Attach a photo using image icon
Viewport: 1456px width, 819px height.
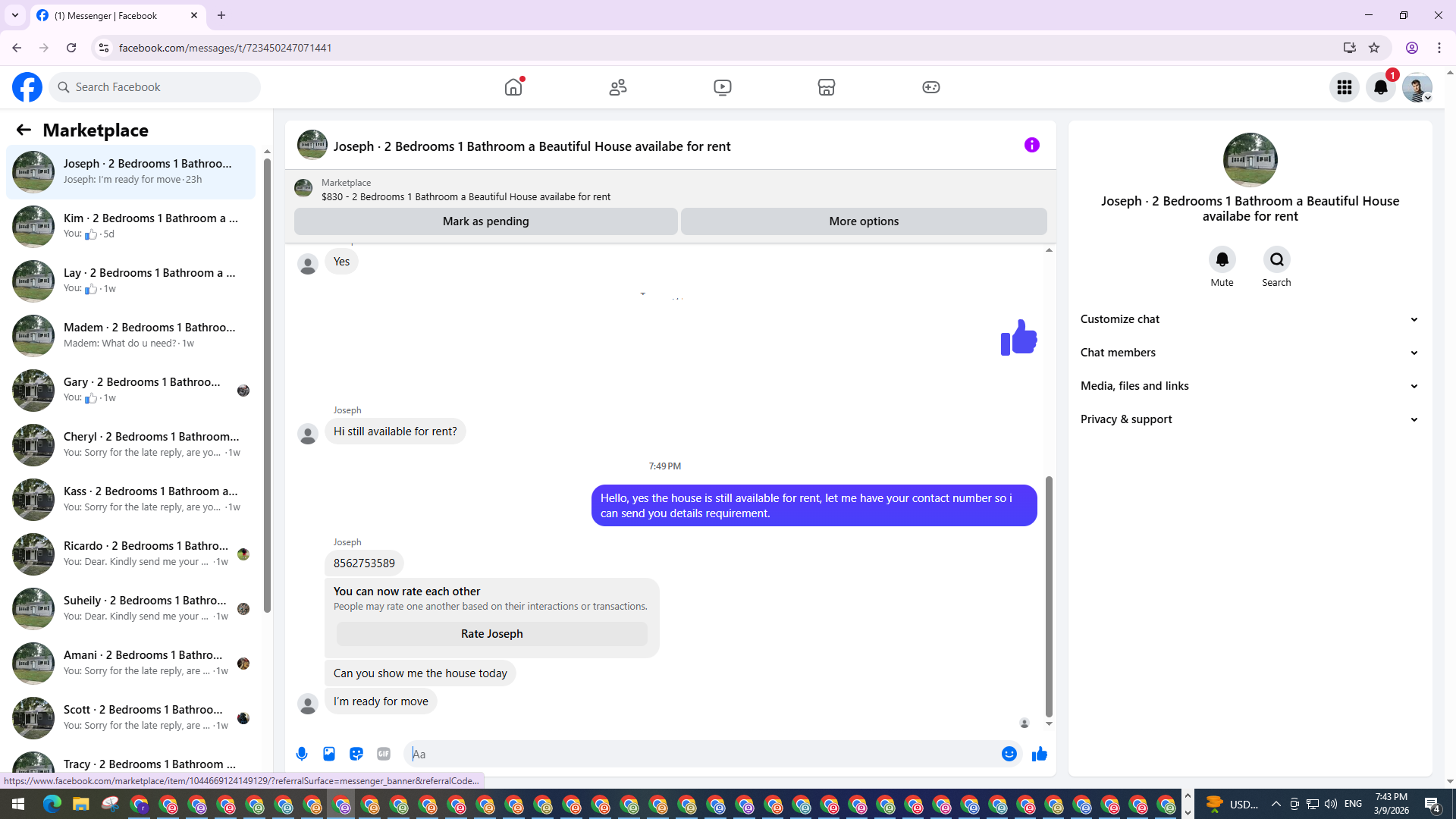(329, 754)
